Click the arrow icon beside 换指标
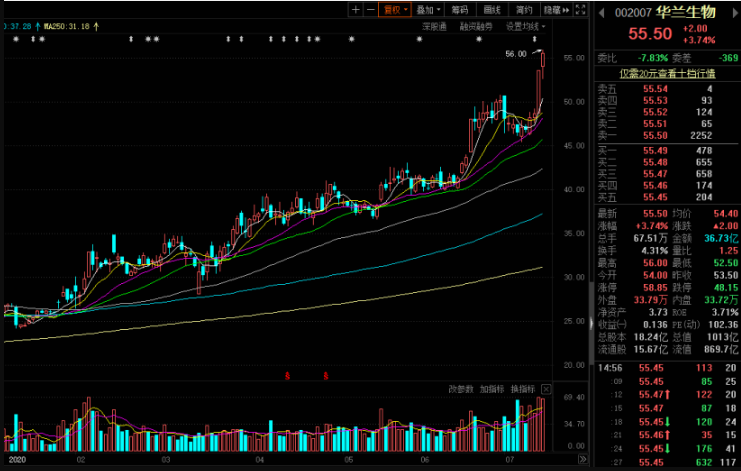741x471 pixels. pos(545,388)
